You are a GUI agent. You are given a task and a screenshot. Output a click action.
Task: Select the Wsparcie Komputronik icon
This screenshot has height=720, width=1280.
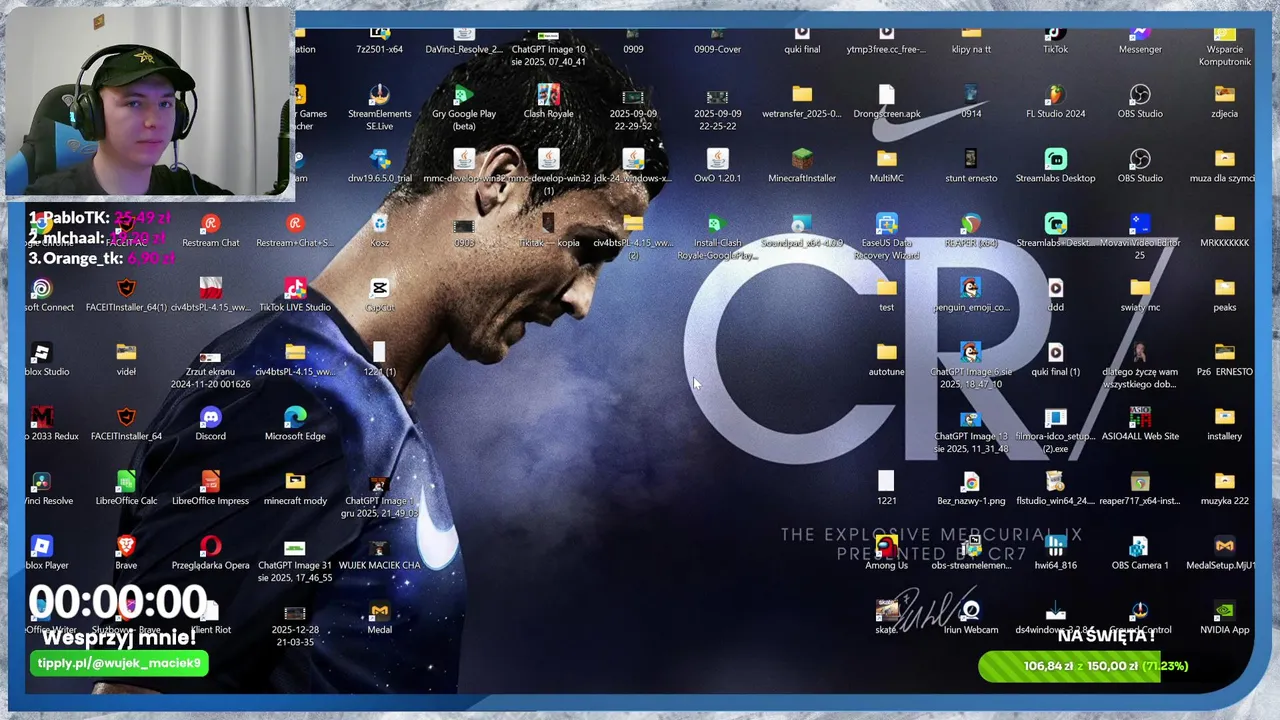(x=1225, y=46)
